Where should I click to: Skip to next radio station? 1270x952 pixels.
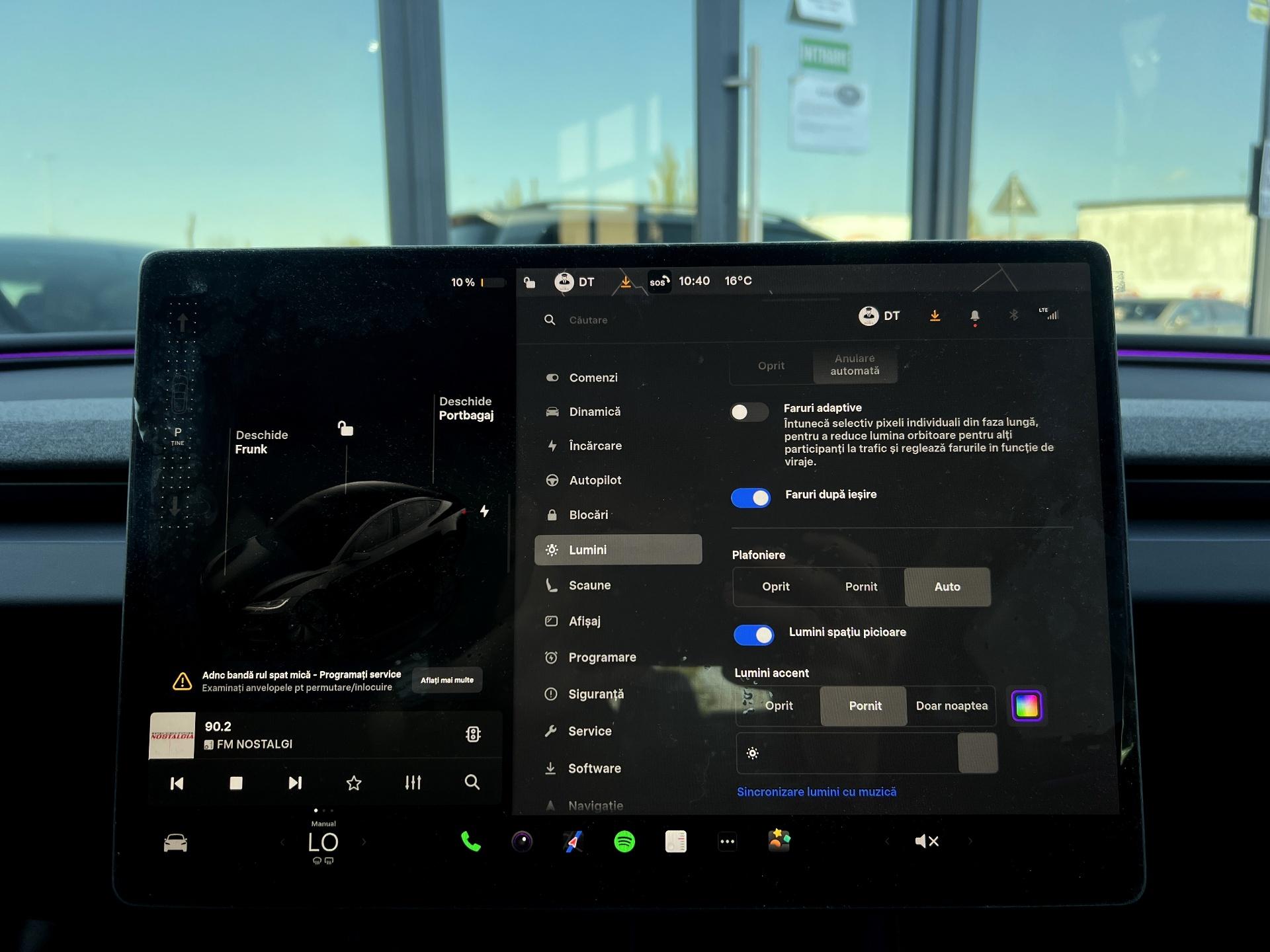pos(295,783)
